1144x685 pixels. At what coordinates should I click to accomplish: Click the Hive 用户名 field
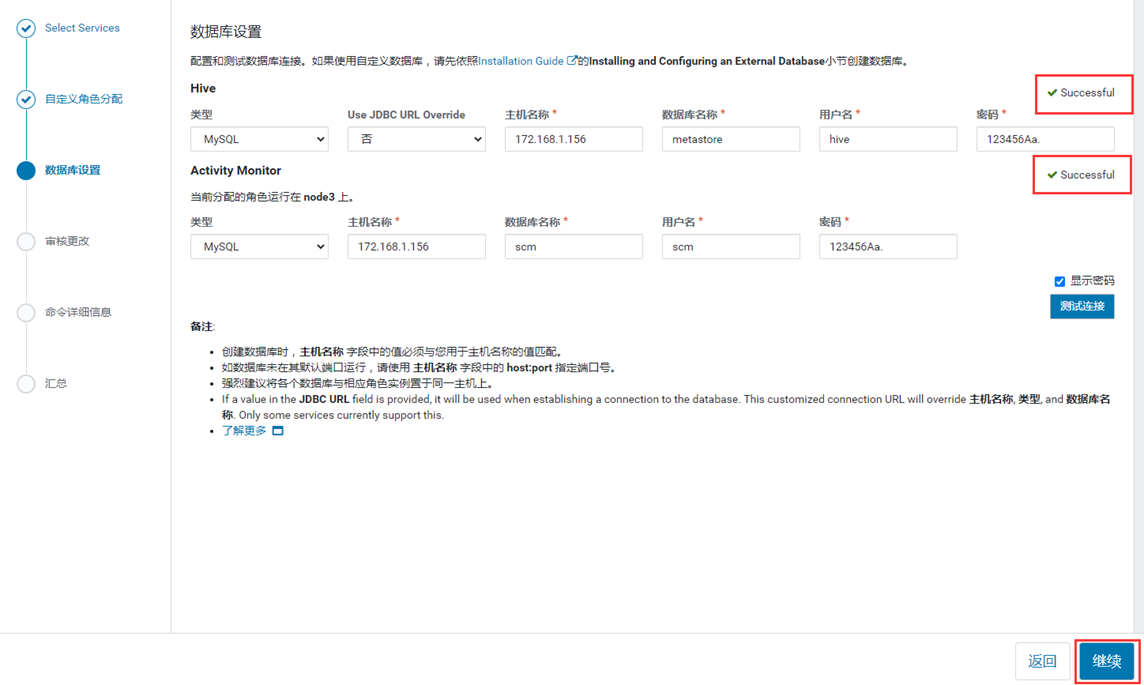[888, 139]
